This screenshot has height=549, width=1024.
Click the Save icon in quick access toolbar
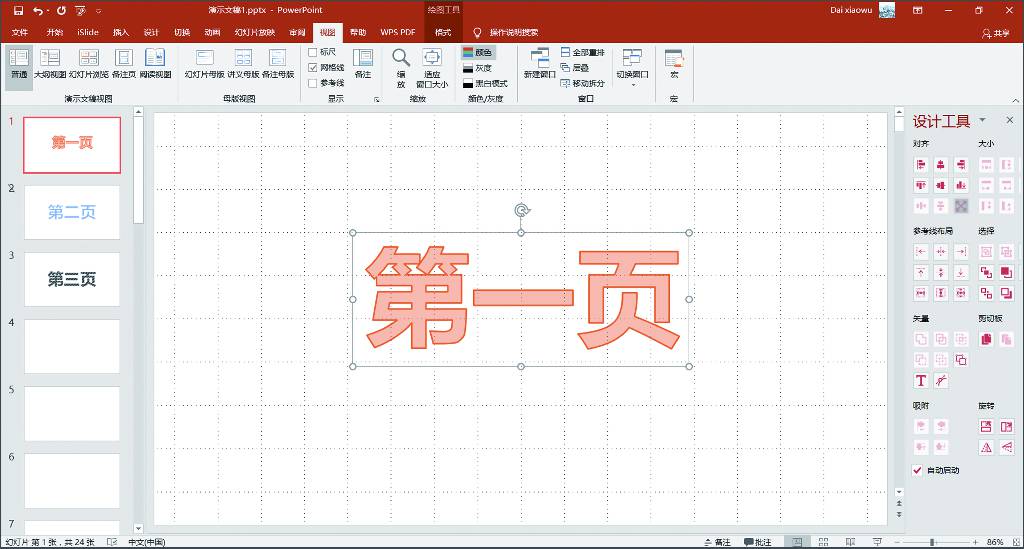tap(18, 10)
